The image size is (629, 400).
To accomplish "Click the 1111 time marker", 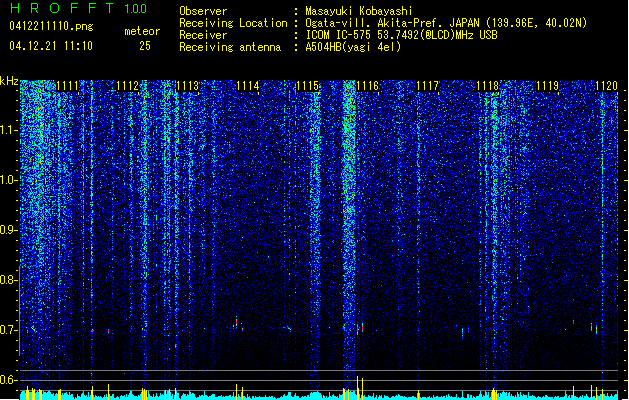I will tap(68, 86).
